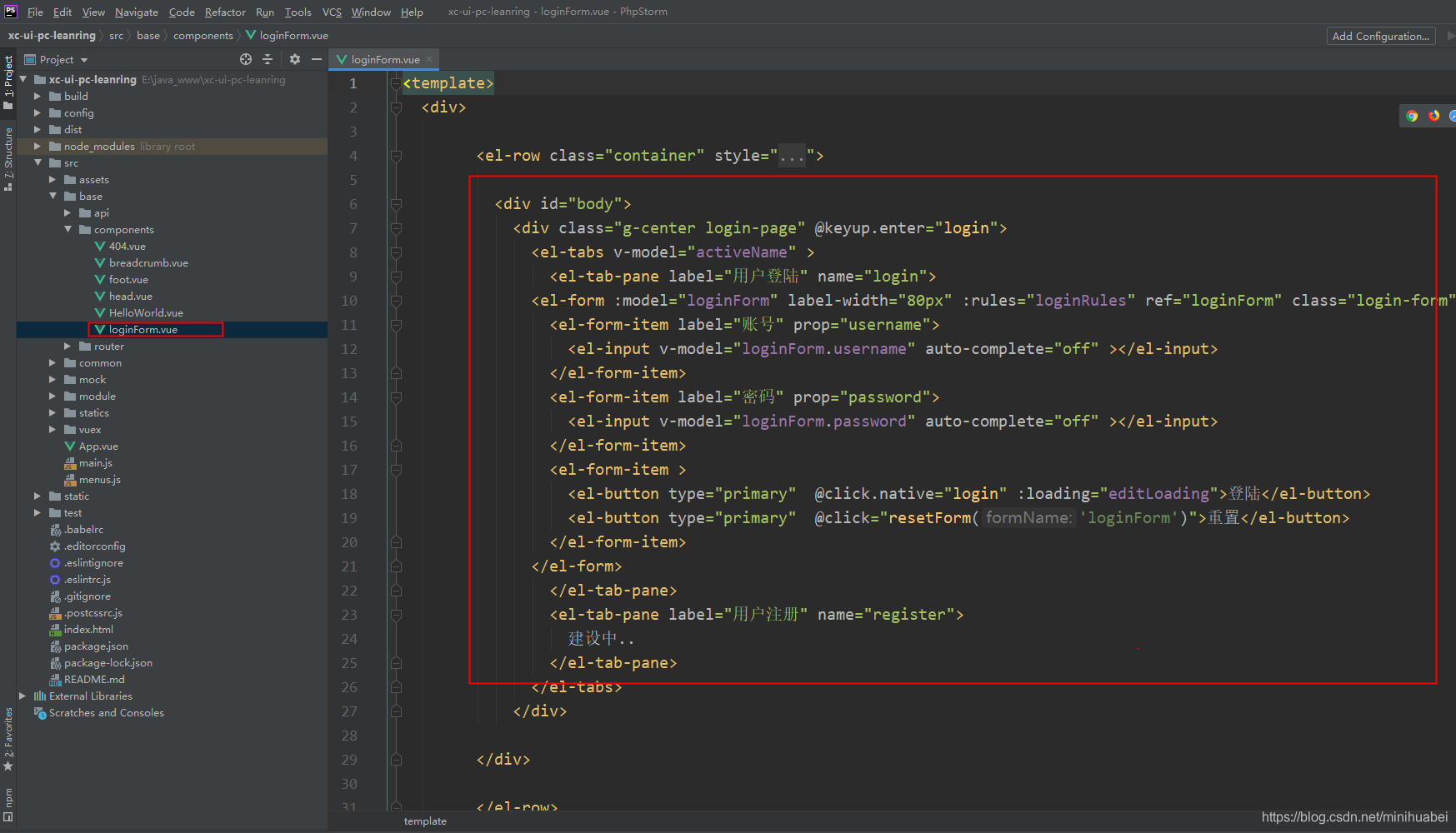Open the Window menu
Screen dimensions: 1456x833
point(371,12)
